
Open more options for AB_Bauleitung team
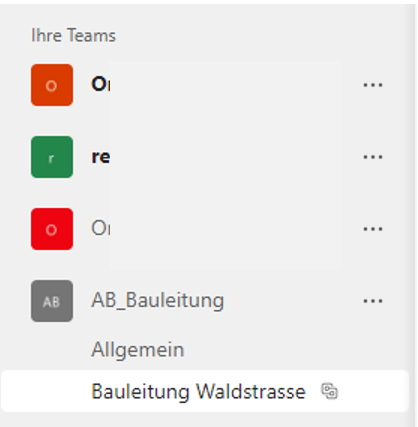click(373, 301)
